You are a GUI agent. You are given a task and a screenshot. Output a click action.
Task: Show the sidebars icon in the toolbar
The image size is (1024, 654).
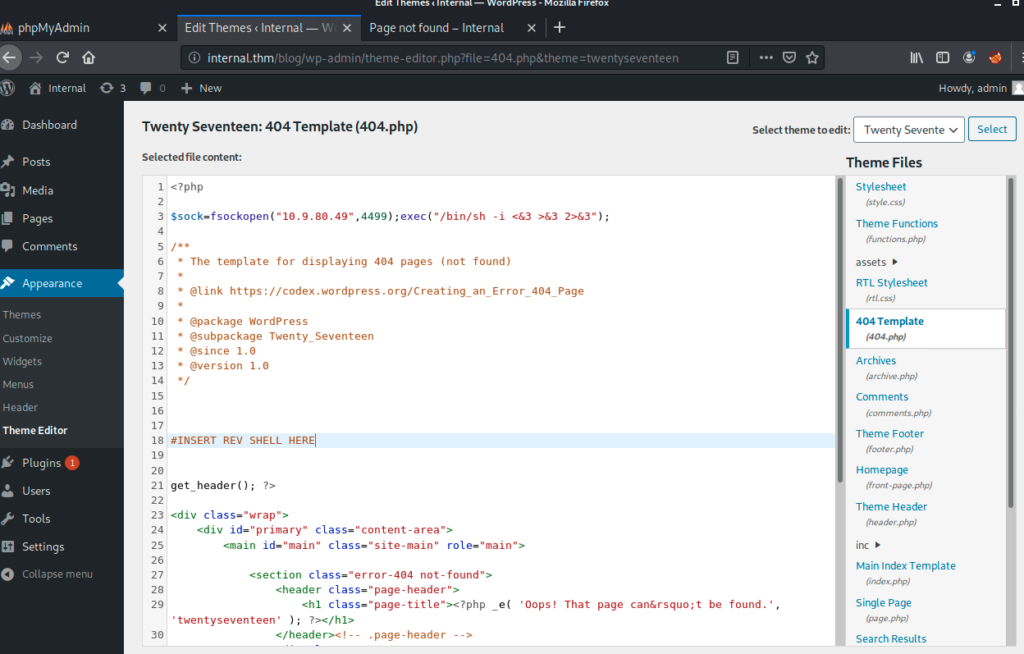pos(942,57)
